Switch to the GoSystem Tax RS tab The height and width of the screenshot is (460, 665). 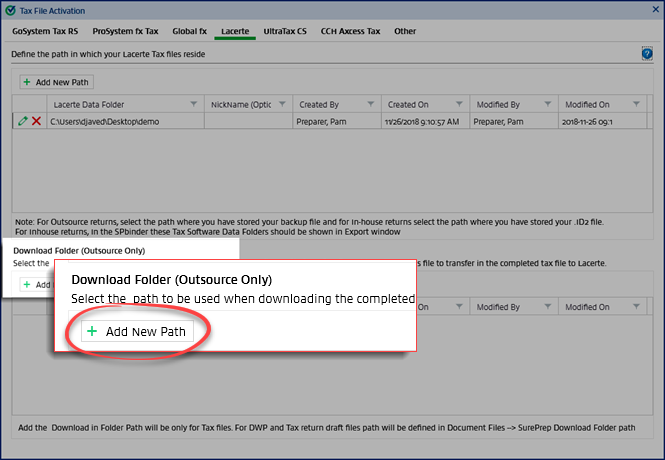coord(45,31)
